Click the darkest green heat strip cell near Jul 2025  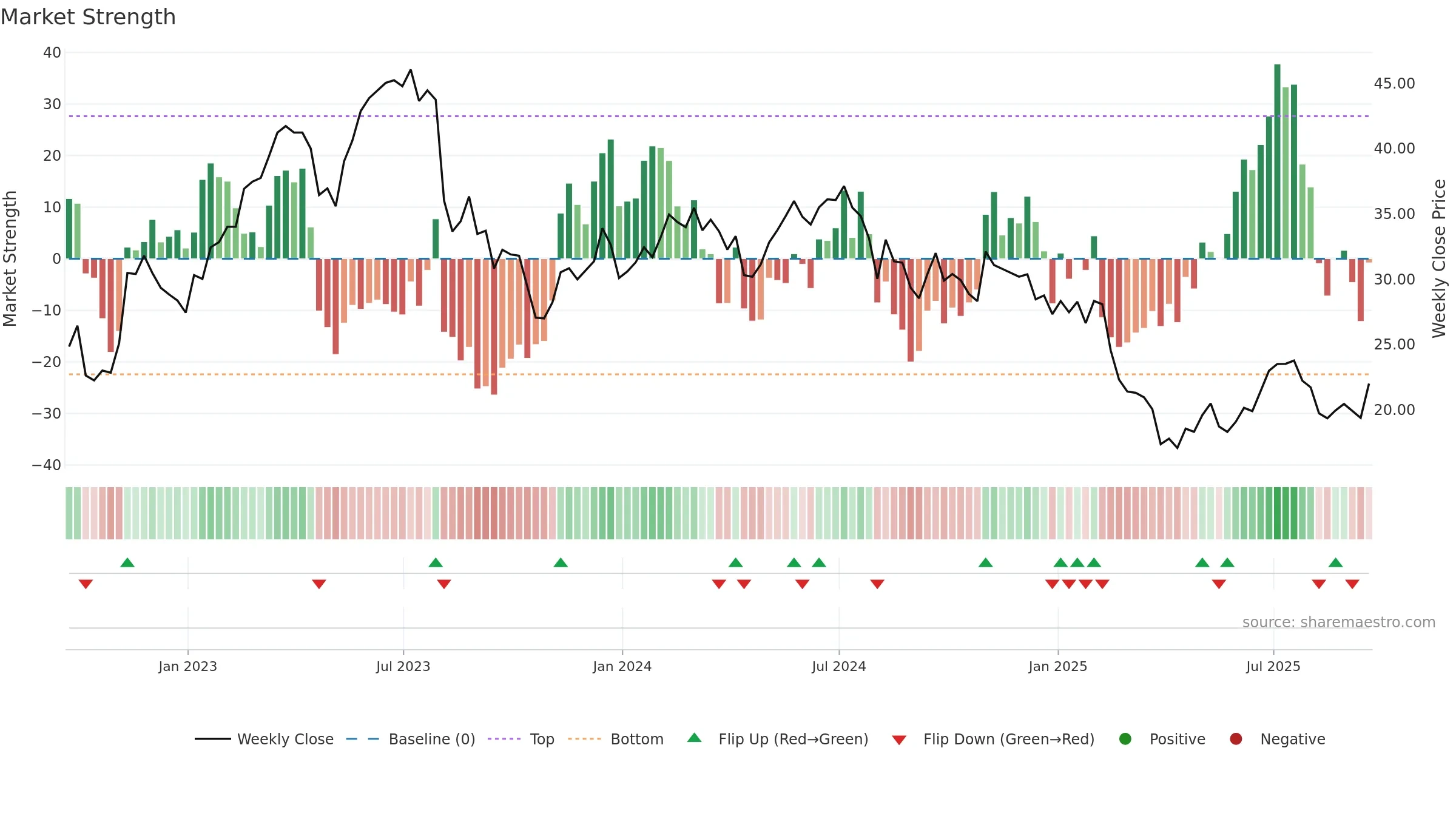pos(1277,513)
